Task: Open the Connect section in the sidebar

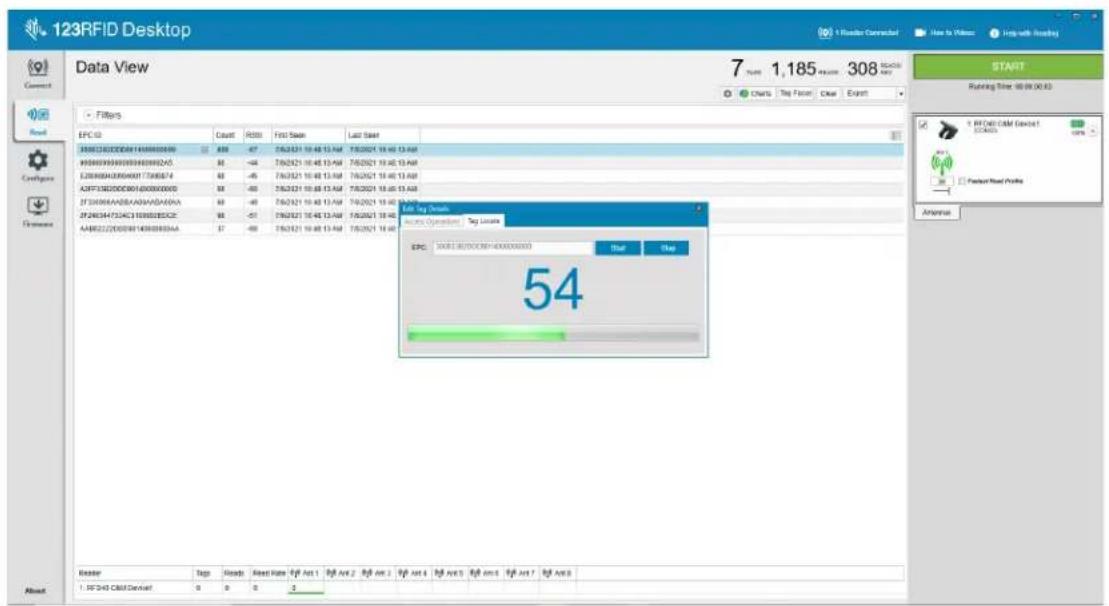Action: [x=37, y=74]
